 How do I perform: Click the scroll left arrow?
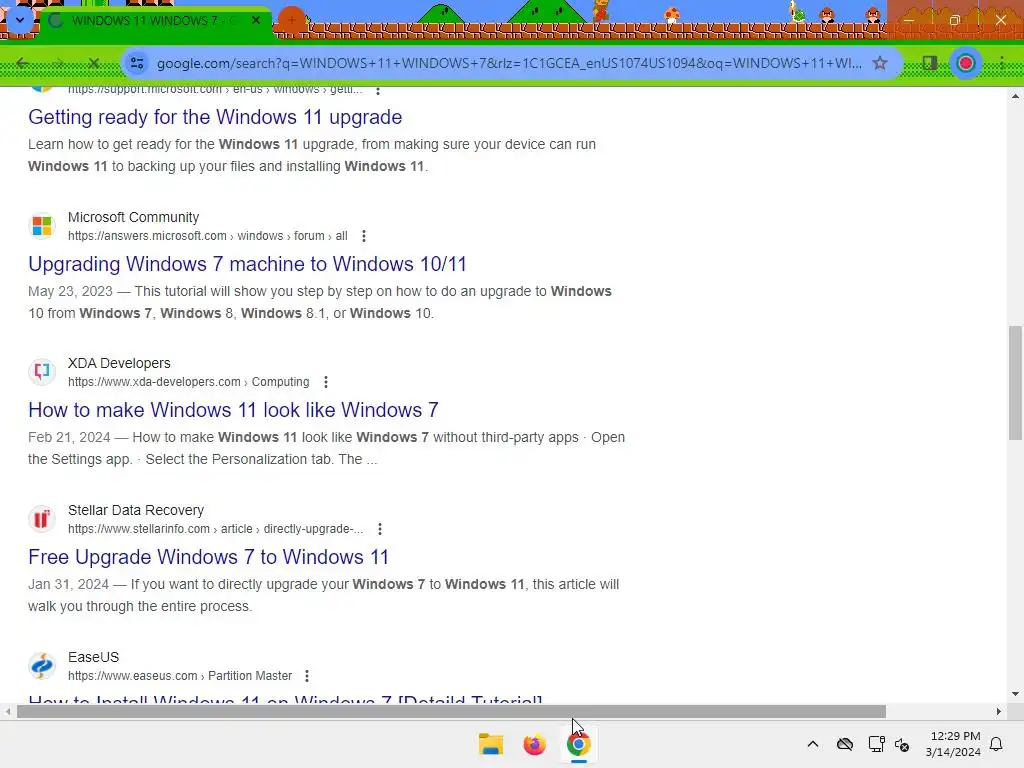click(7, 712)
